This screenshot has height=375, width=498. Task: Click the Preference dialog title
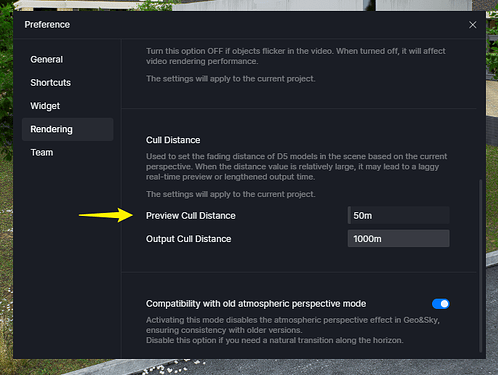pyautogui.click(x=47, y=25)
